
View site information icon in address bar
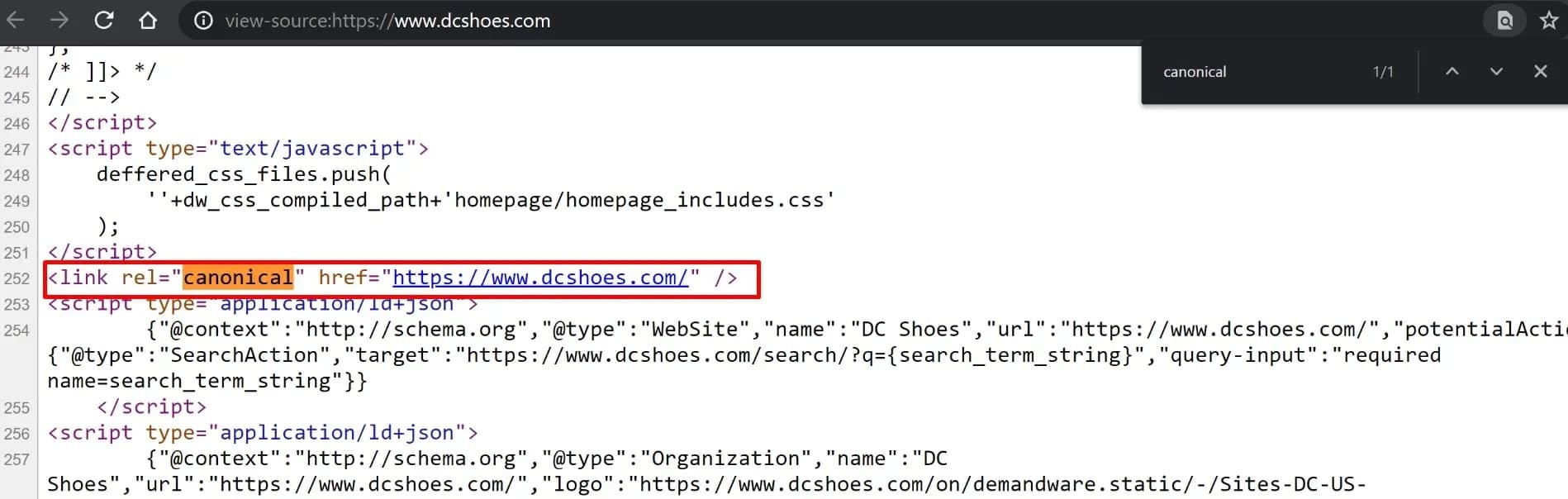point(203,21)
